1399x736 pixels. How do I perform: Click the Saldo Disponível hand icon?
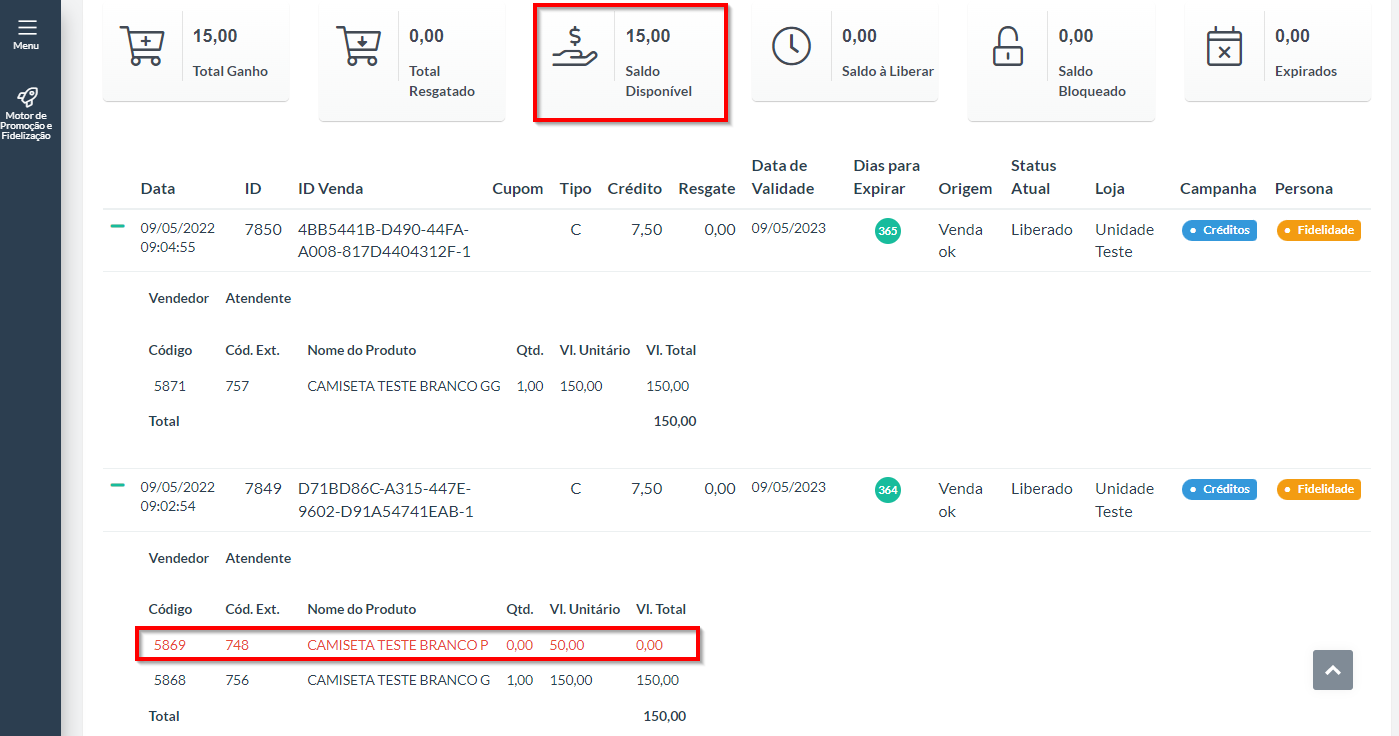pyautogui.click(x=575, y=47)
